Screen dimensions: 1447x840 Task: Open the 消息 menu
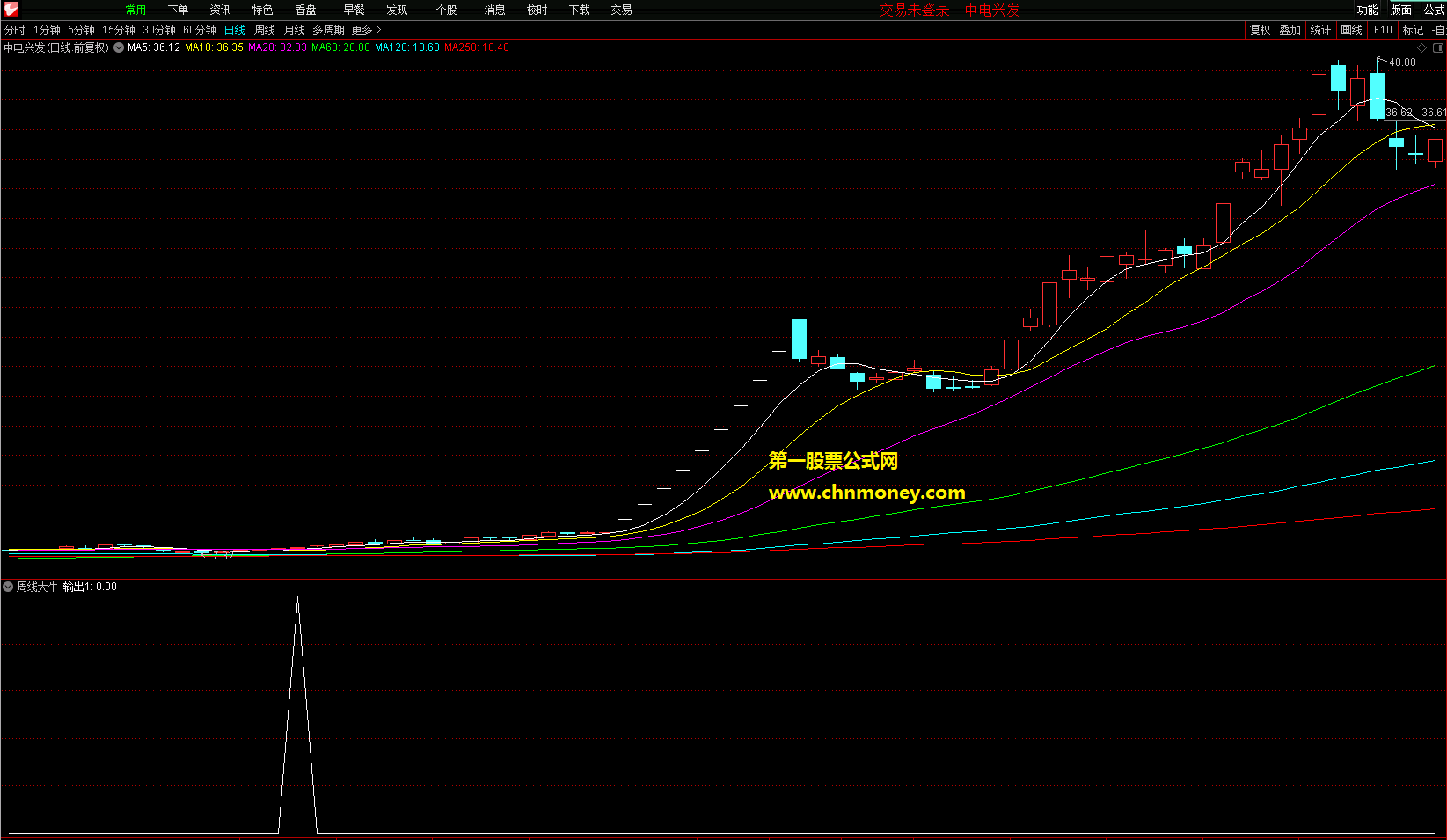pos(494,10)
